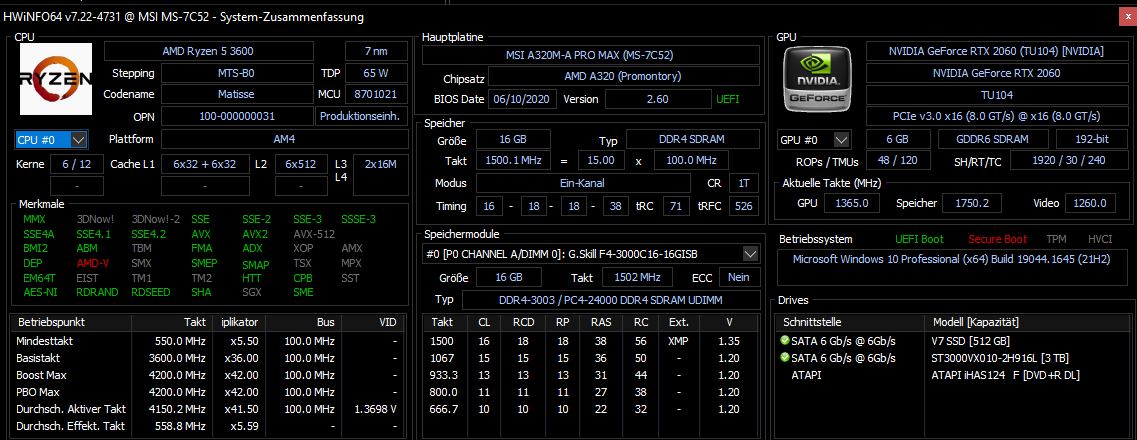Click the red Secure Boot indicator
This screenshot has height=440, width=1137.
click(x=997, y=239)
